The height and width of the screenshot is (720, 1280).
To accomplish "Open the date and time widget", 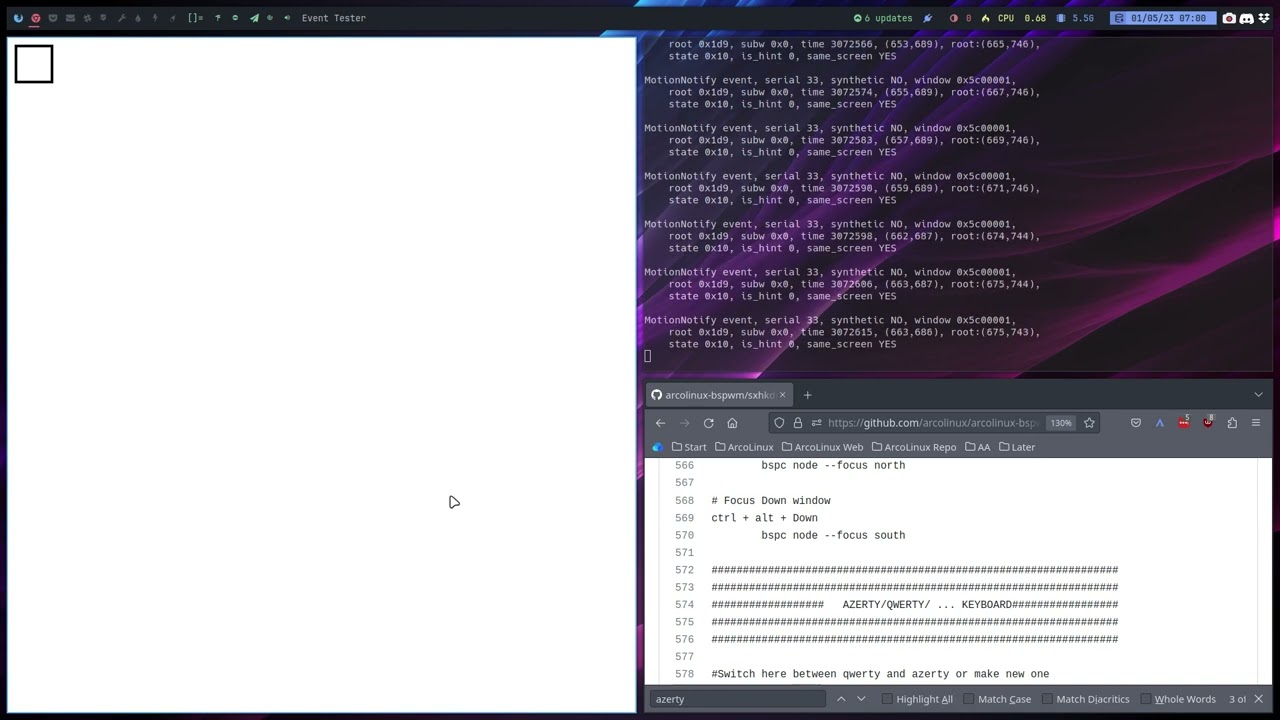I will pos(1162,18).
